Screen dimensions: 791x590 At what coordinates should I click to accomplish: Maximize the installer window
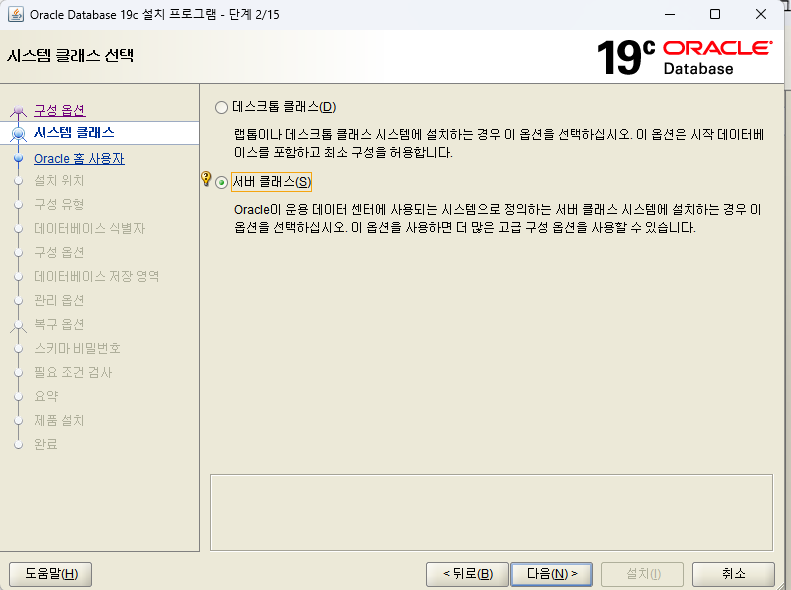point(715,14)
